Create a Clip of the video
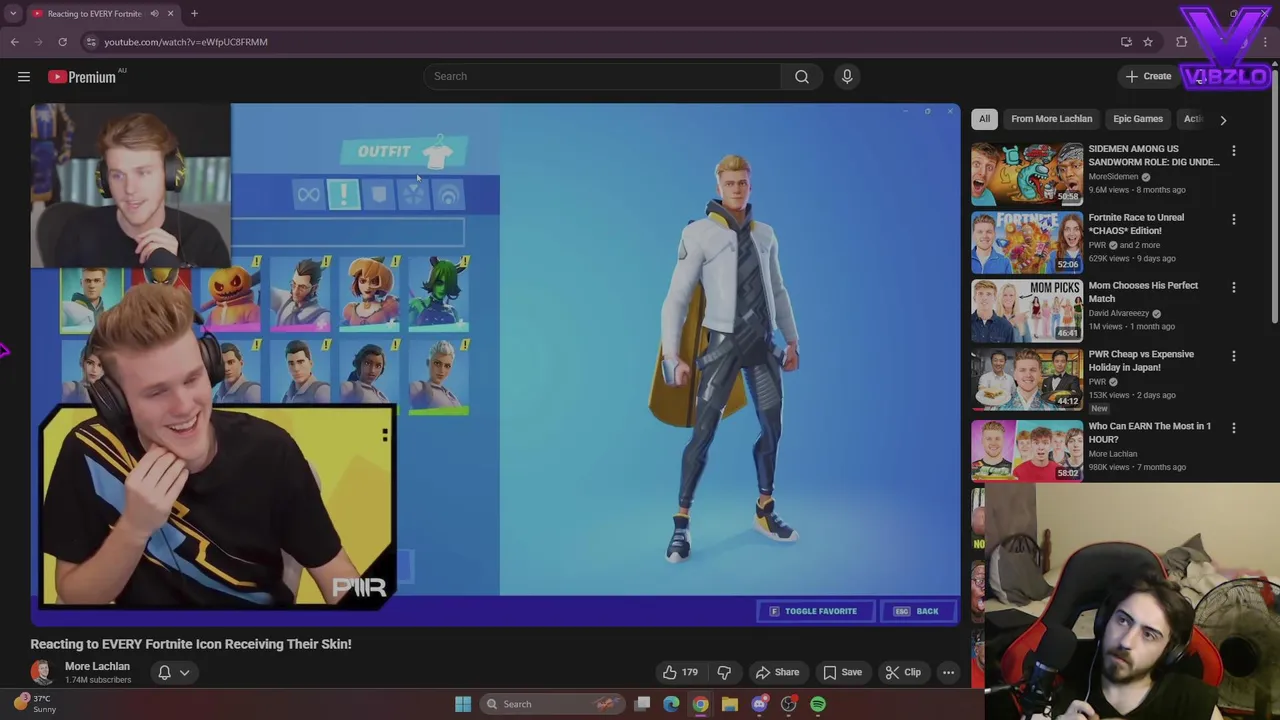The width and height of the screenshot is (1280, 720). pos(903,672)
